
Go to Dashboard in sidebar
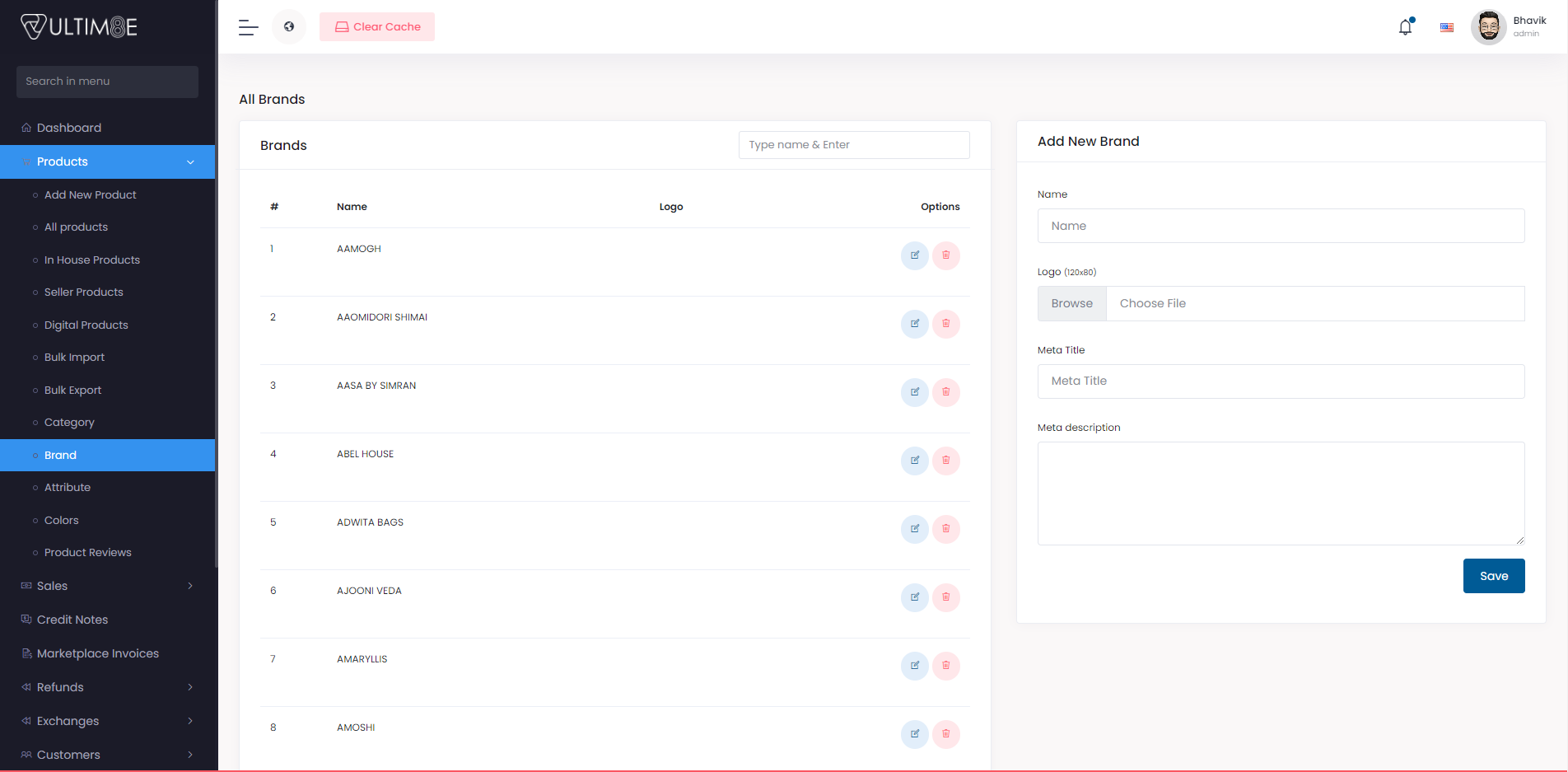pos(69,128)
